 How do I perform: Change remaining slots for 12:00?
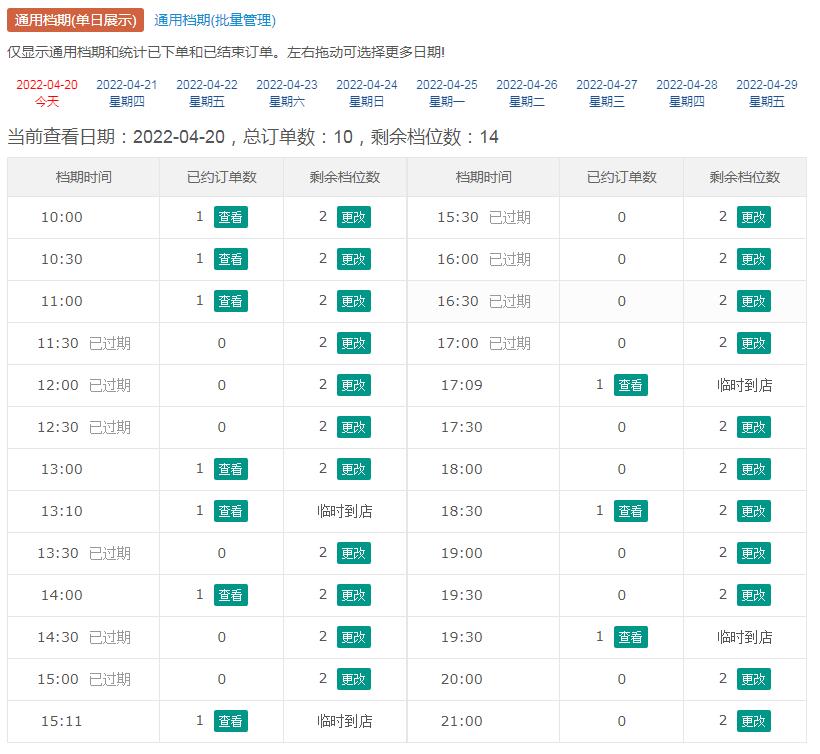[x=353, y=385]
